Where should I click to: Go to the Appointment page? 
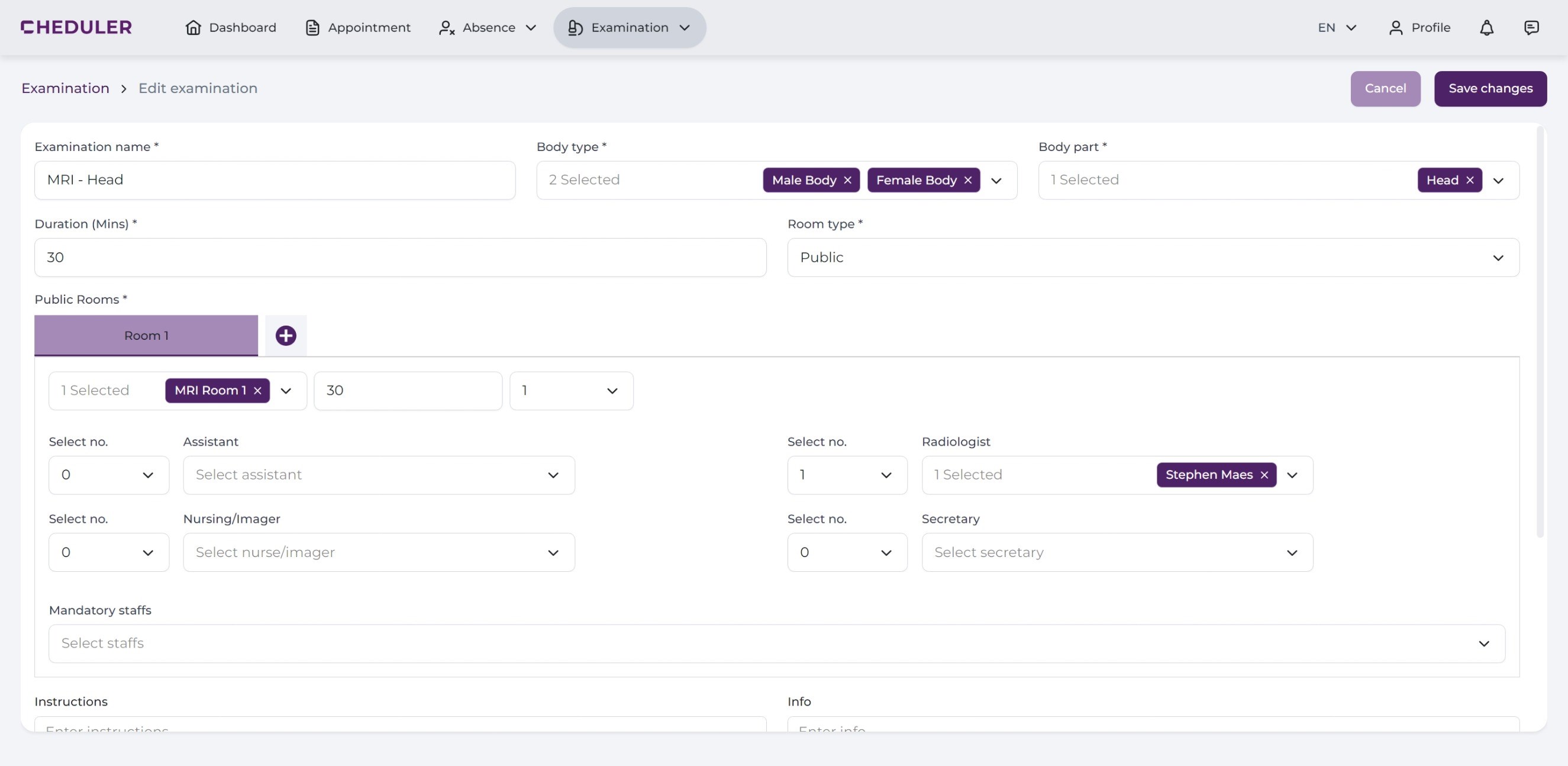click(357, 27)
